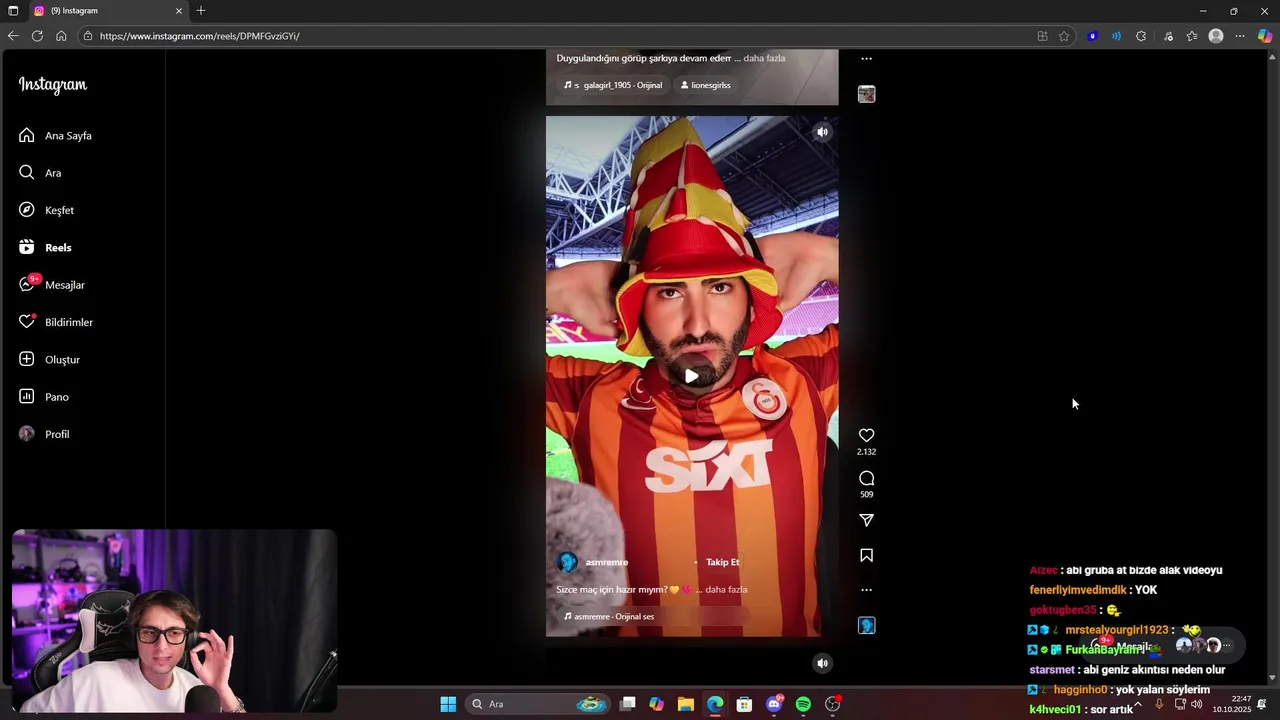Add this page to favorites star
The height and width of the screenshot is (720, 1280).
pyautogui.click(x=1064, y=36)
